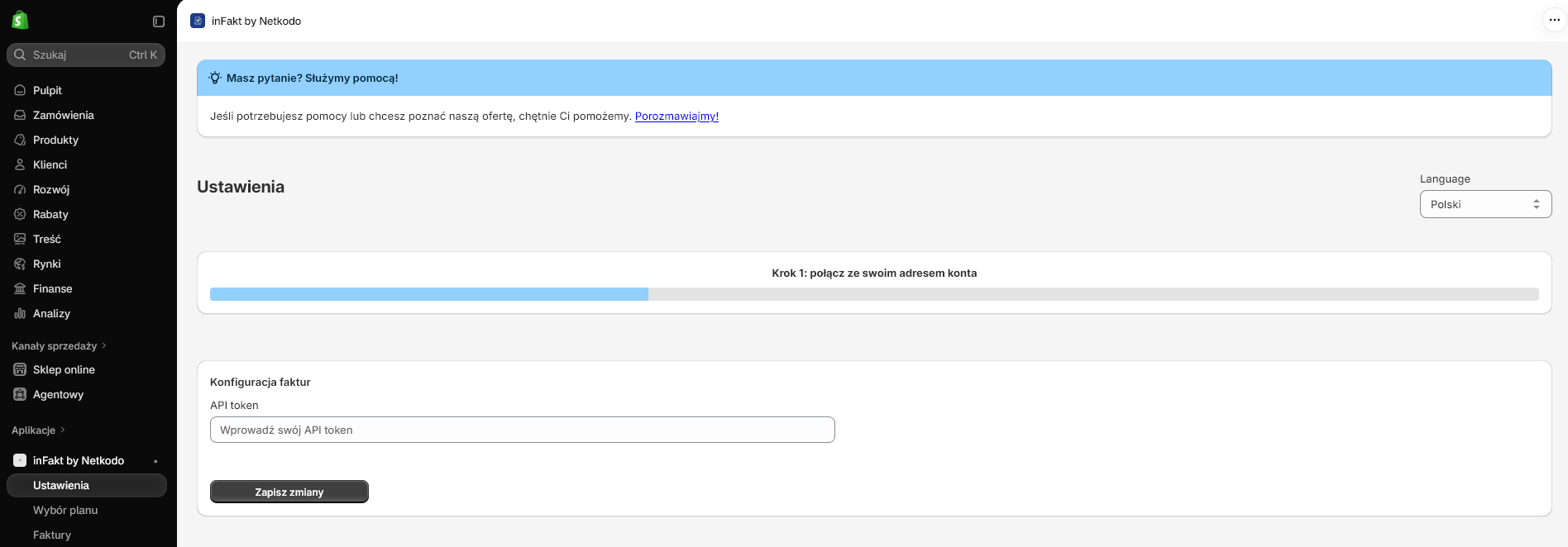Click the Rabaty discount icon
Screen dimensions: 1568x547
coord(20,214)
